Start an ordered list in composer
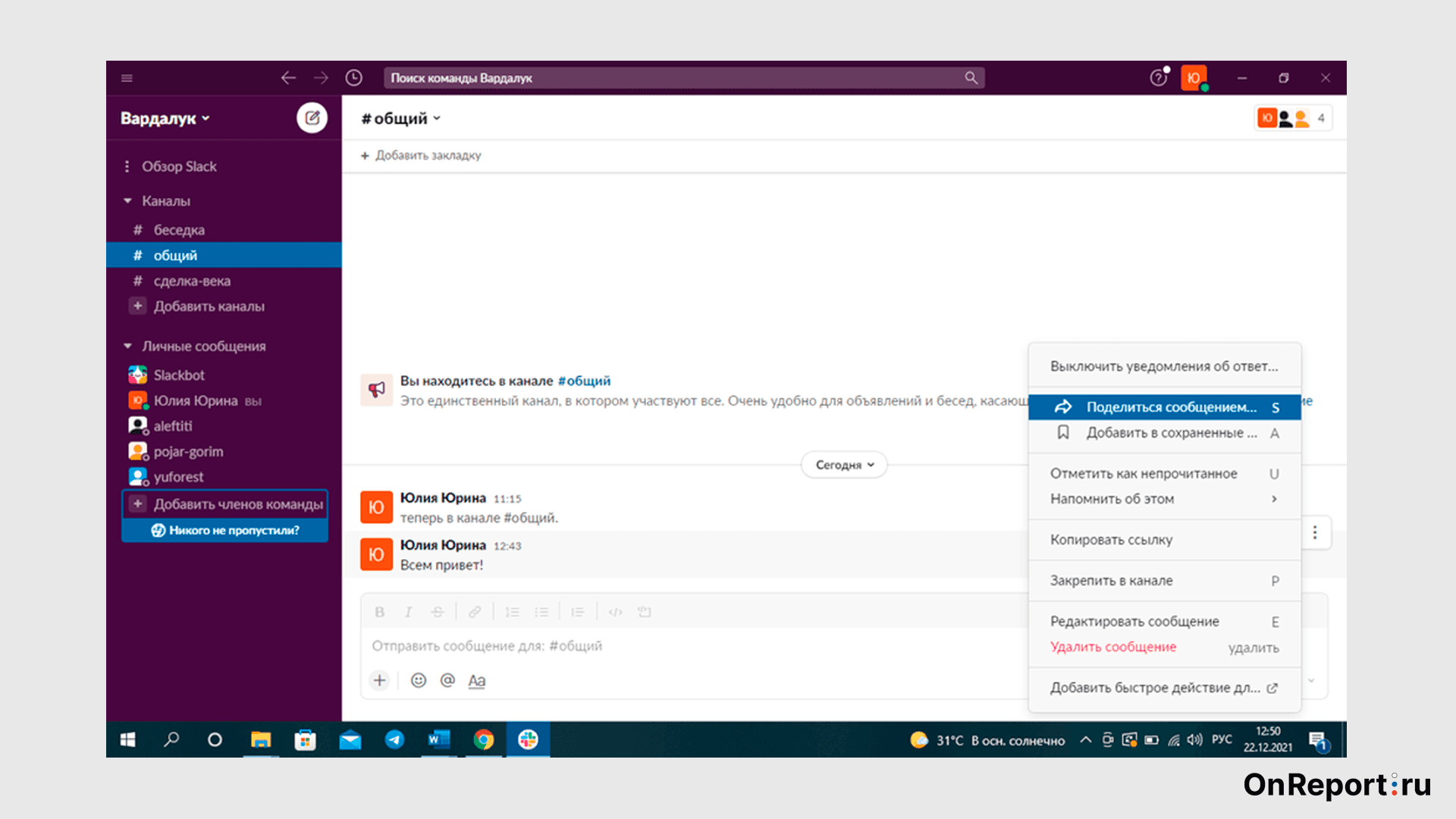 [x=513, y=612]
